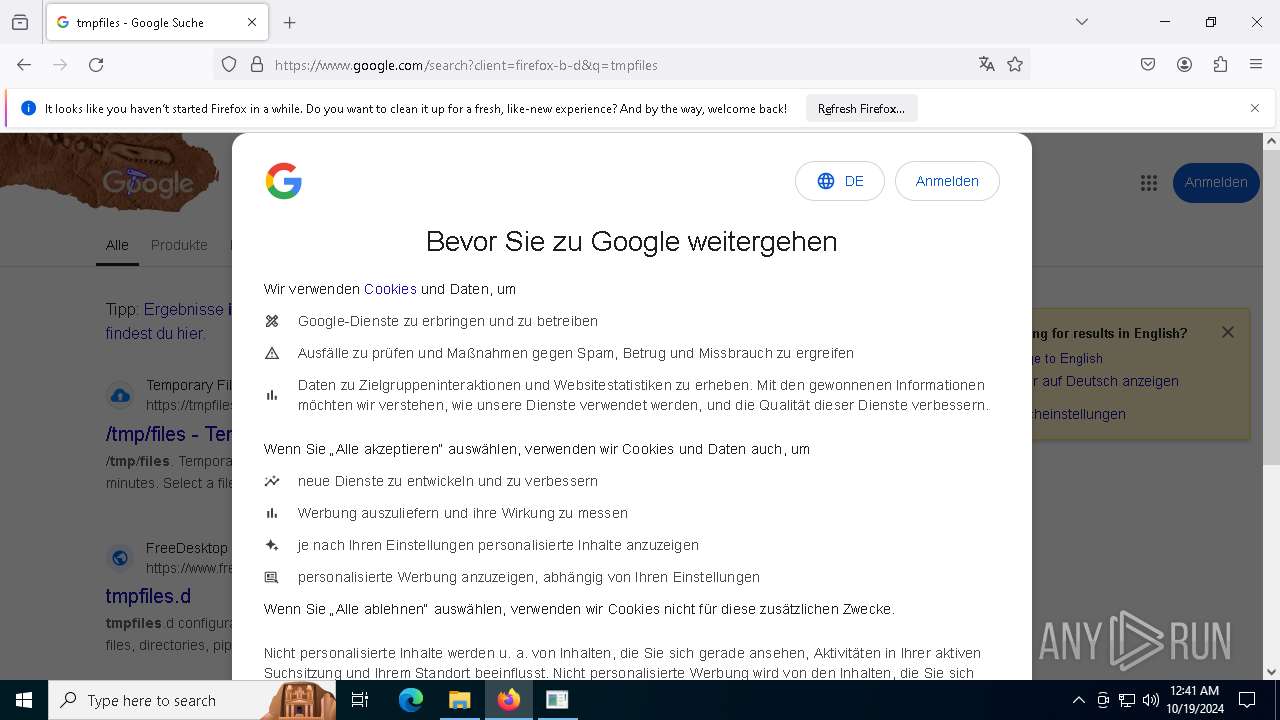Open the Google apps grid icon

pos(1148,183)
